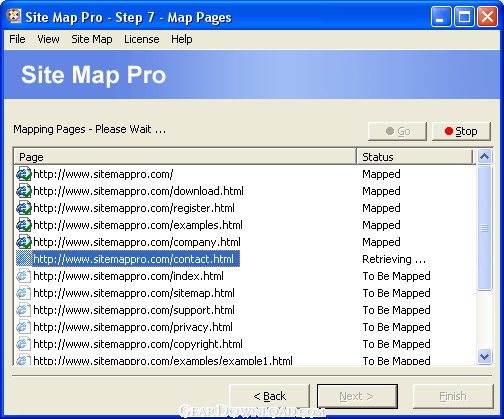Go back to the previous step
504x419 pixels.
tap(270, 396)
